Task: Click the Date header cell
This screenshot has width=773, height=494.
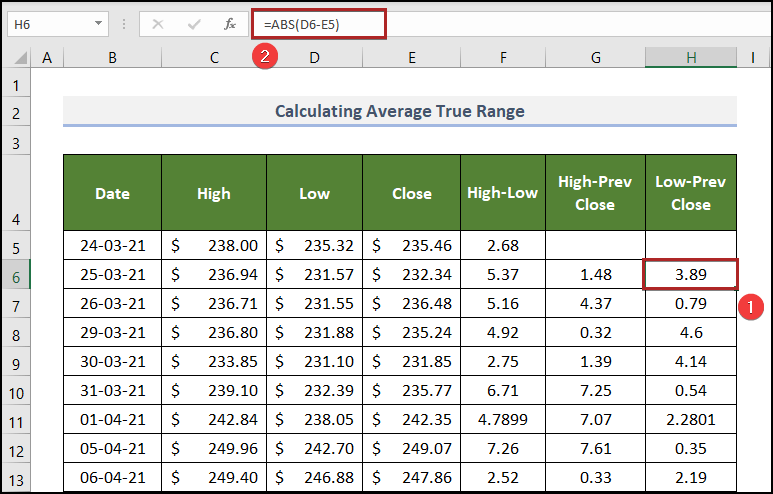Action: (x=112, y=193)
